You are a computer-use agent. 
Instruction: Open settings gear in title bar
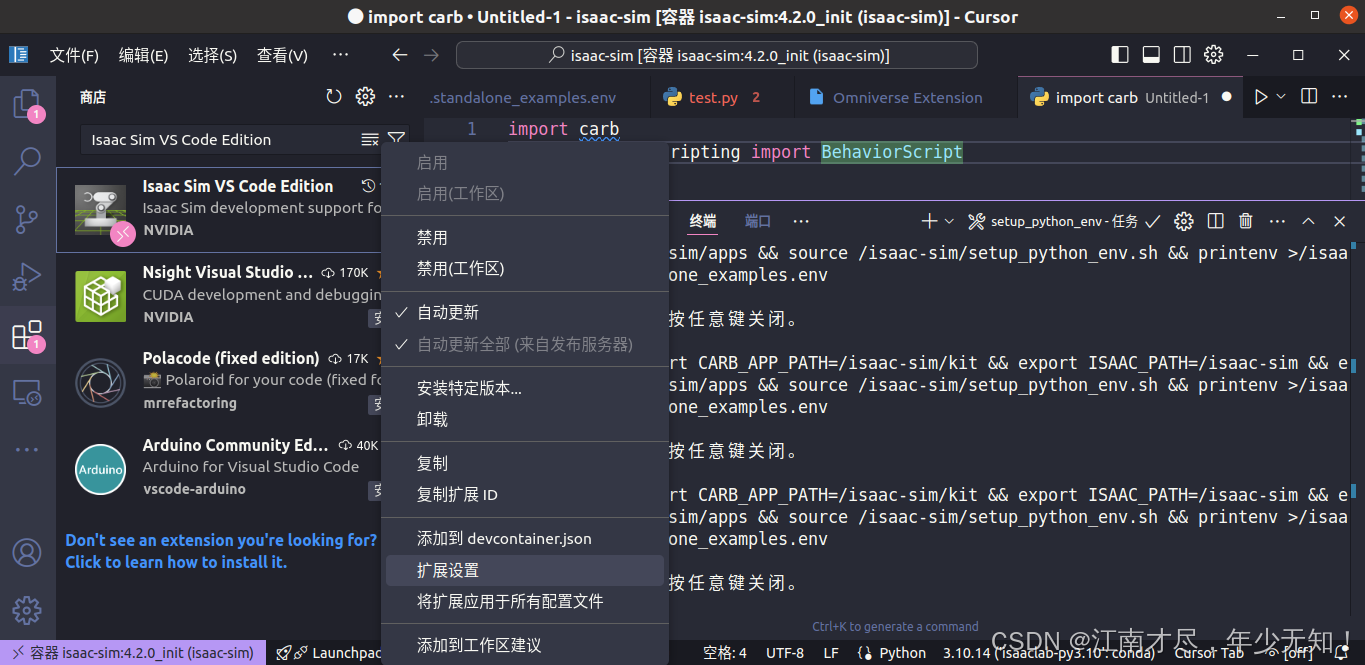coord(1214,55)
